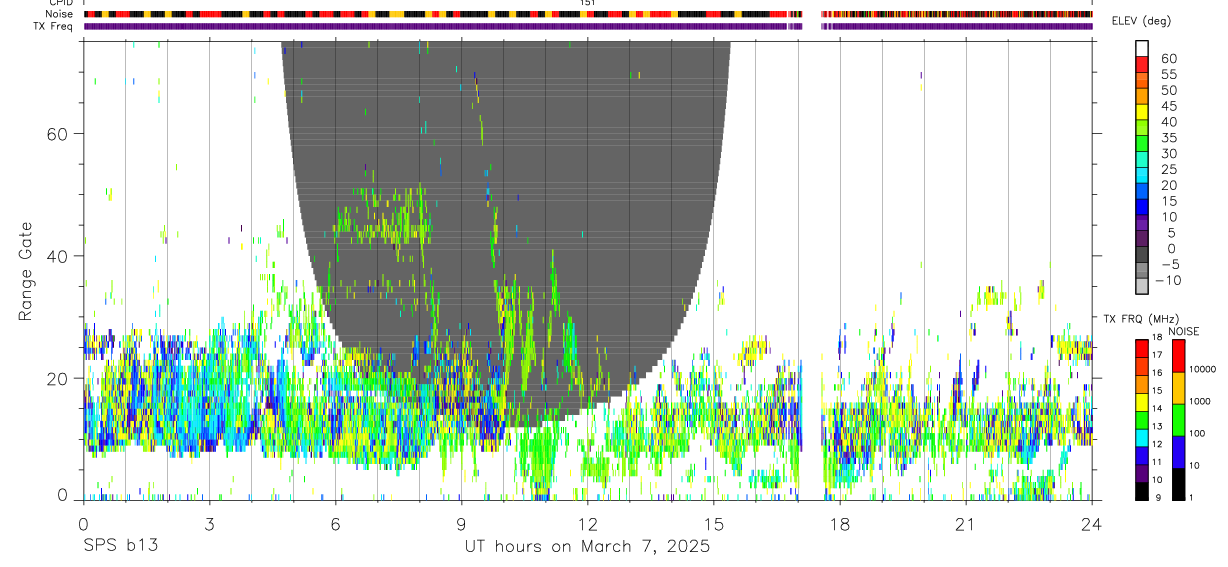The width and height of the screenshot is (1228, 567).
Task: Click the '45' label on the ELEV scale
Action: (1168, 107)
